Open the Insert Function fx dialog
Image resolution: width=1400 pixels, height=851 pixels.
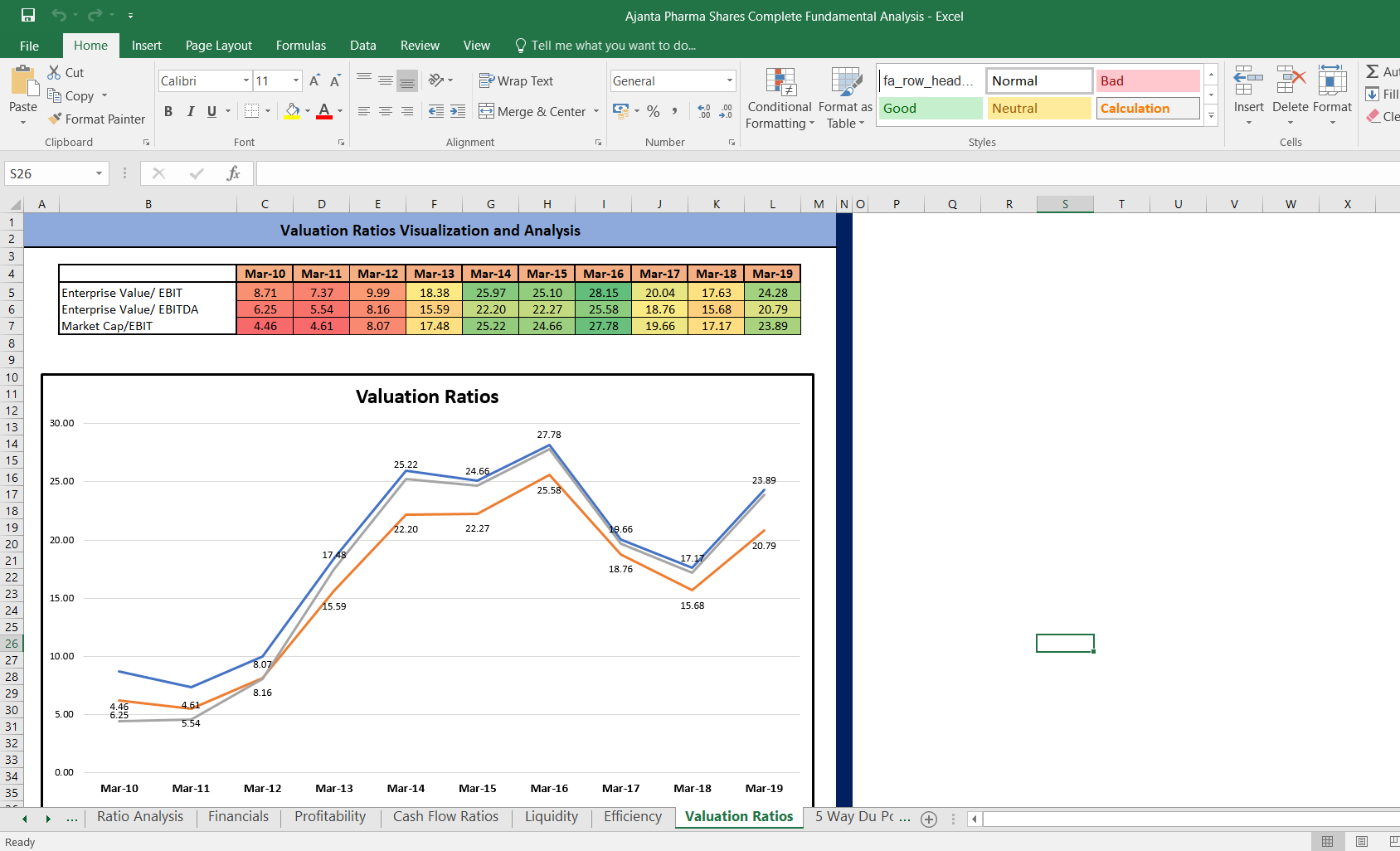click(233, 173)
